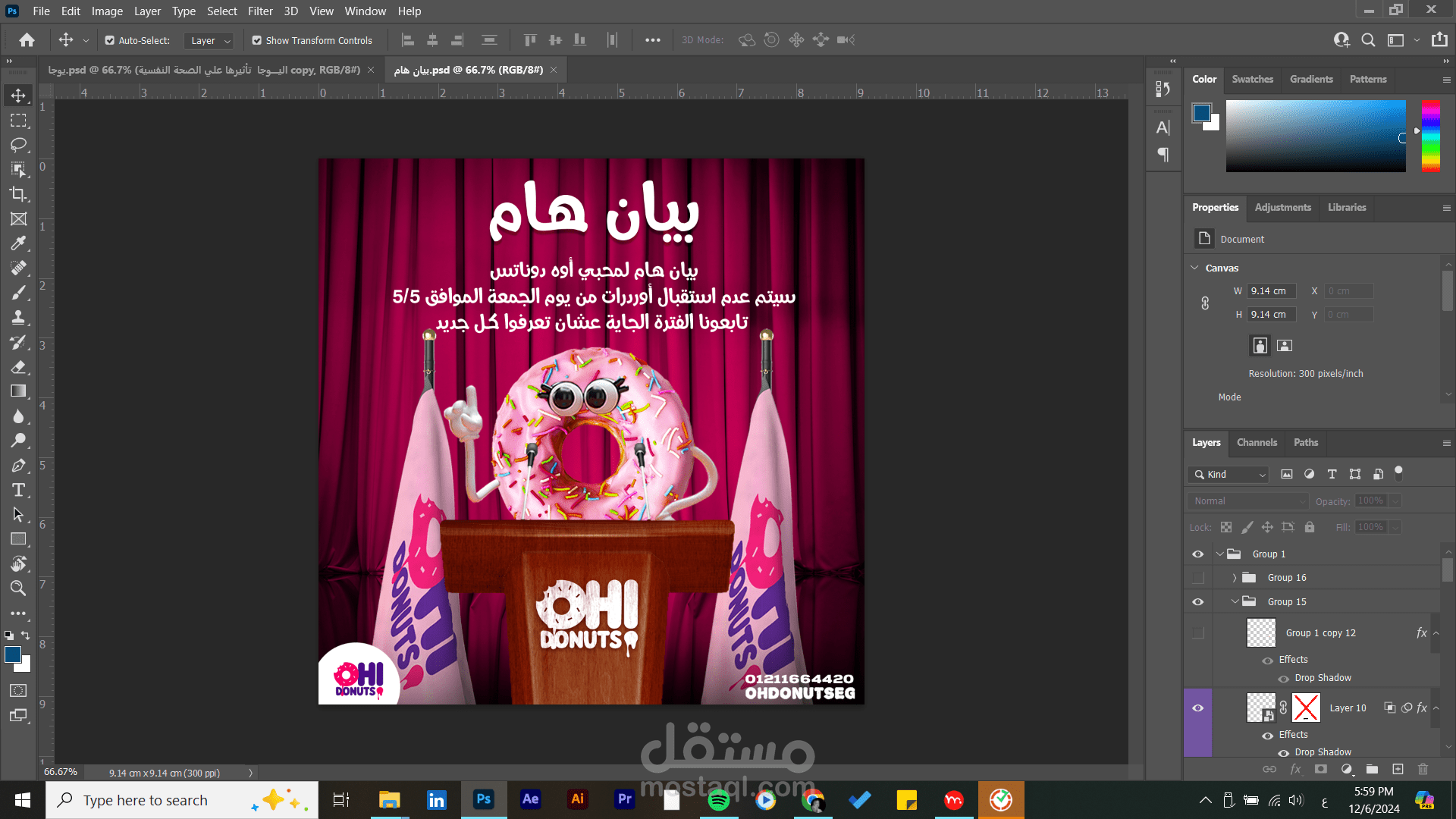
Task: Click the canvas width input field
Action: tap(1271, 291)
